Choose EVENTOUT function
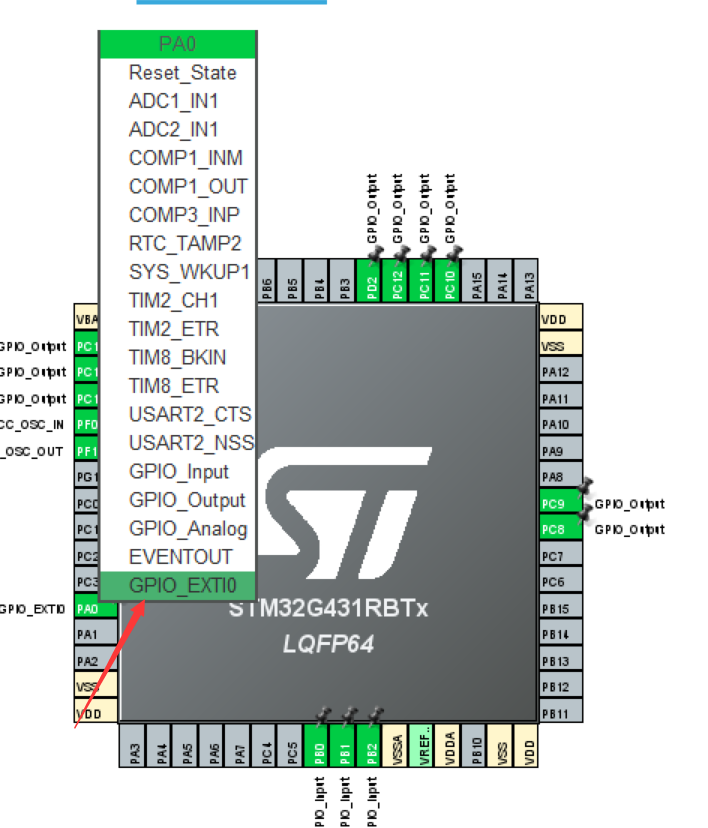The image size is (708, 828). pyautogui.click(x=177, y=558)
